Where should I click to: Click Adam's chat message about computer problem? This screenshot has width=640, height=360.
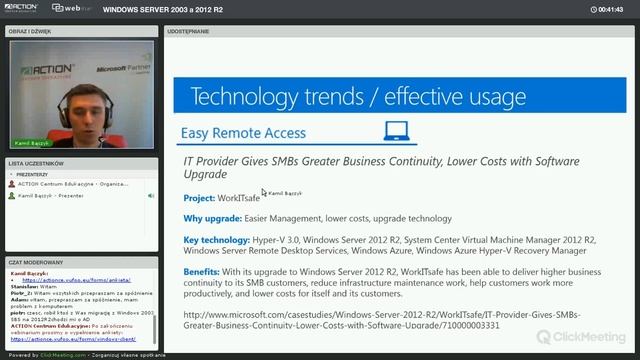point(75,303)
